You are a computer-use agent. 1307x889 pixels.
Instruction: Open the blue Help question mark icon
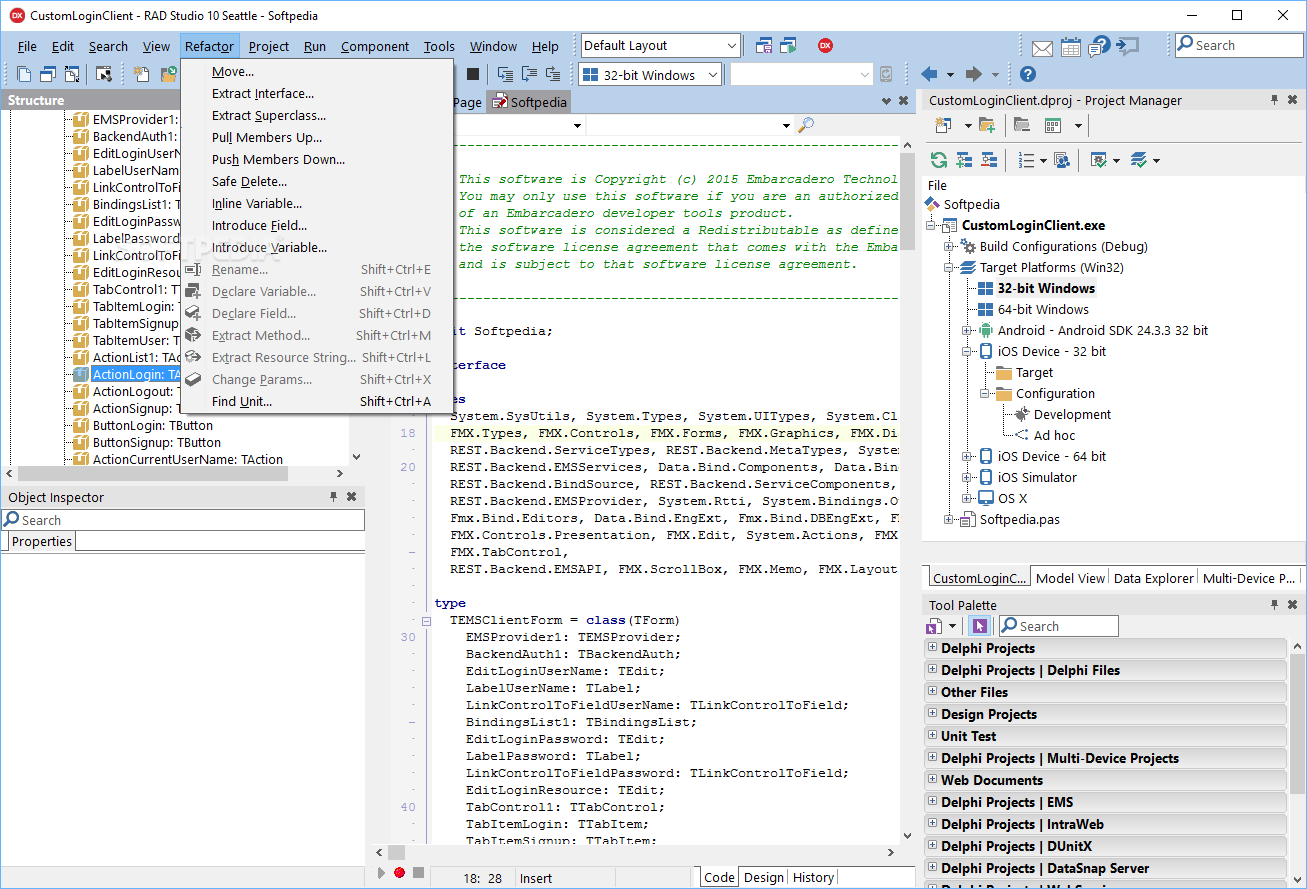click(x=1027, y=74)
